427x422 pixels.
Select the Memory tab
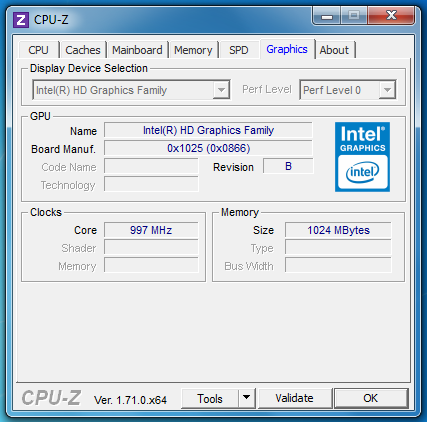[x=193, y=50]
